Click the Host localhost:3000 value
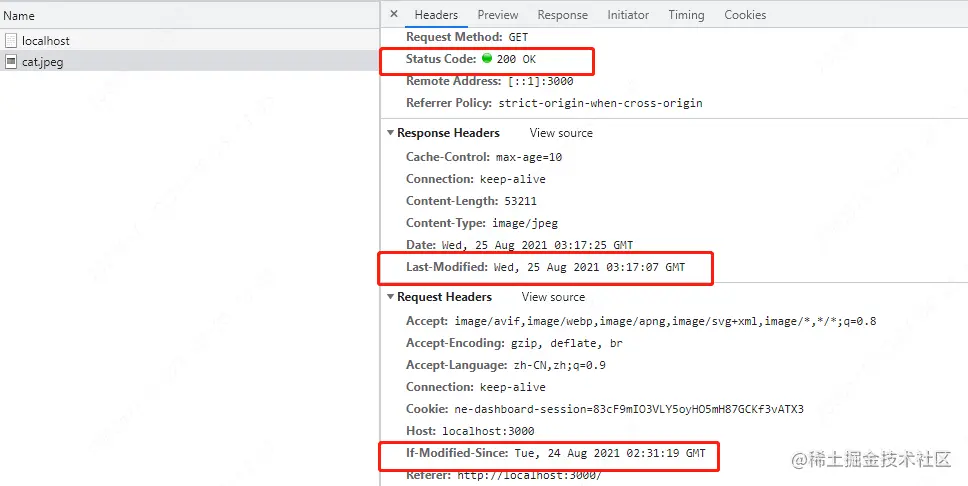 tap(488, 431)
